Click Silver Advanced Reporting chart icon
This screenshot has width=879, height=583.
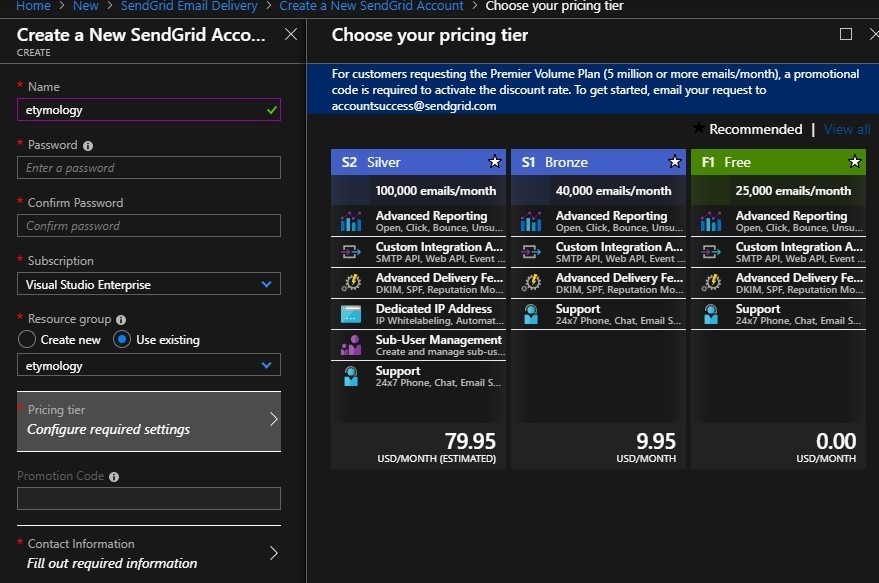point(351,221)
